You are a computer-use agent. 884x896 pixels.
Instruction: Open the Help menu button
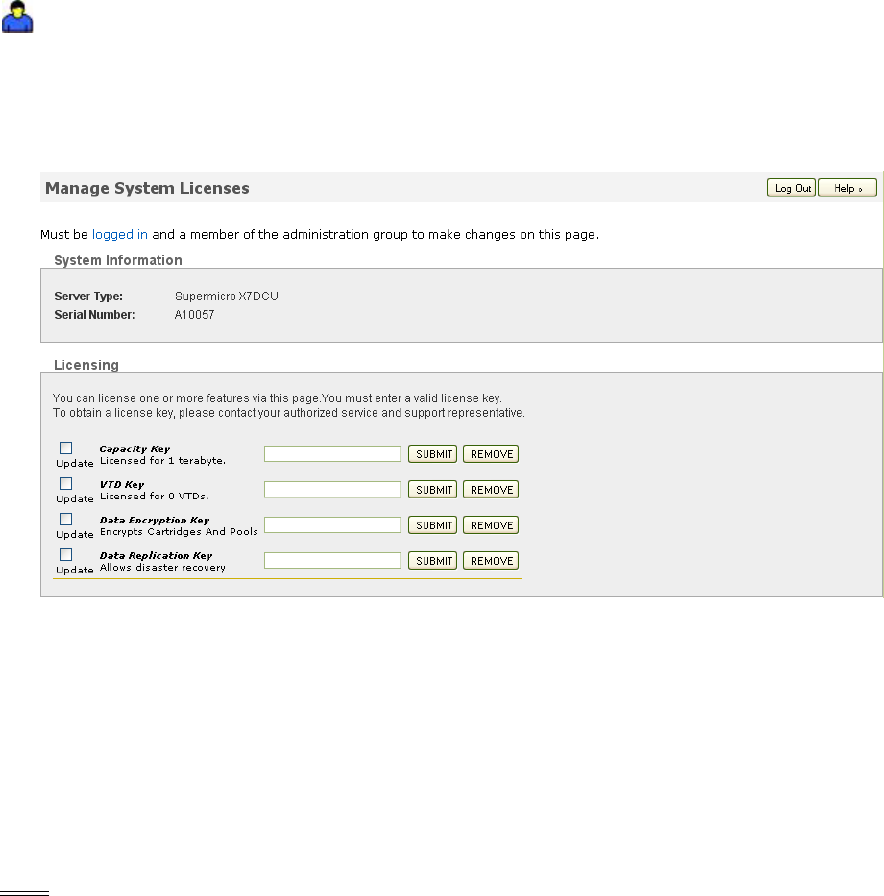tap(847, 188)
